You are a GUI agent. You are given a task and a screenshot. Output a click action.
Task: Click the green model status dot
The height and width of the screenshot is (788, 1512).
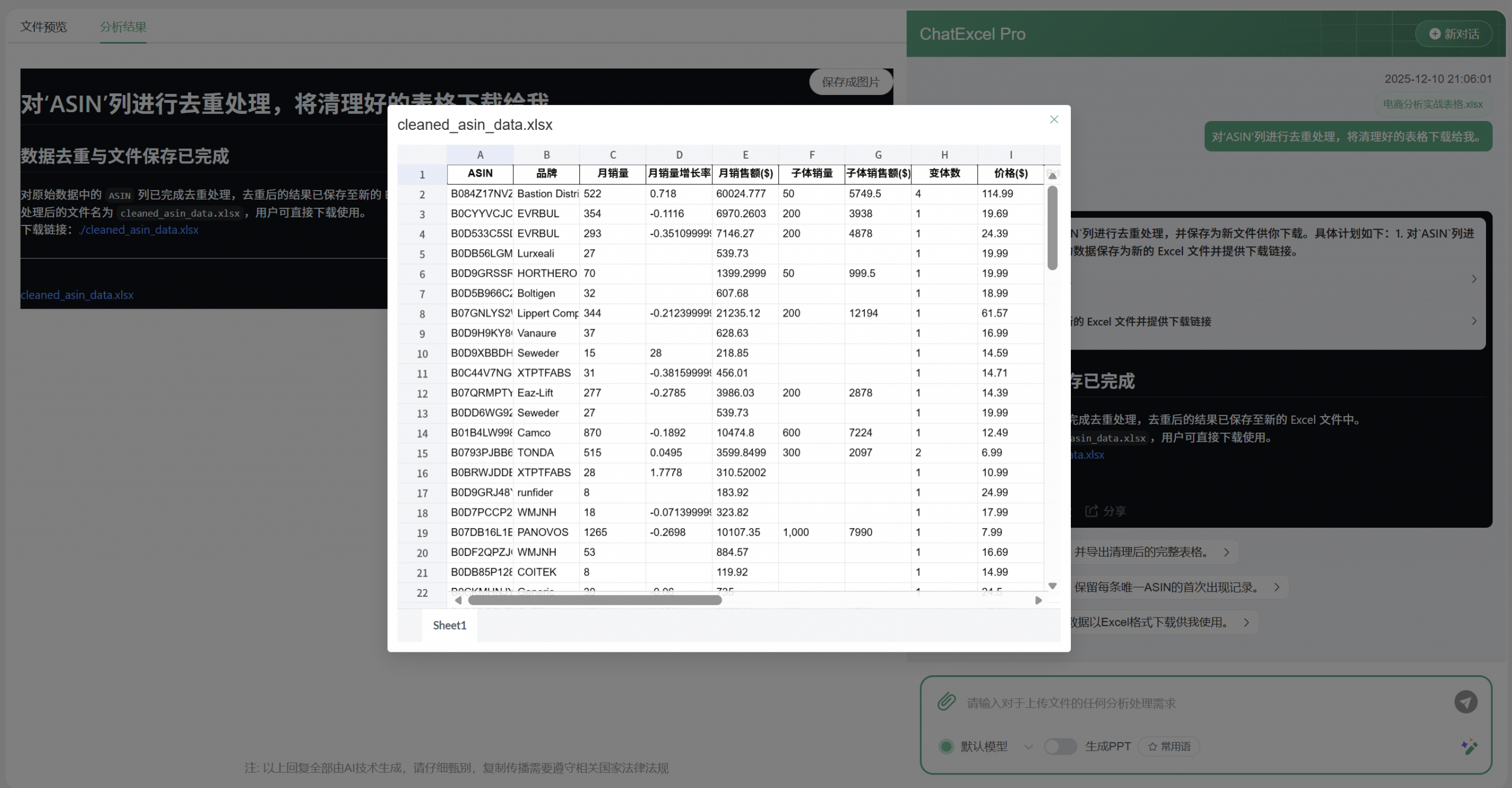(x=947, y=746)
